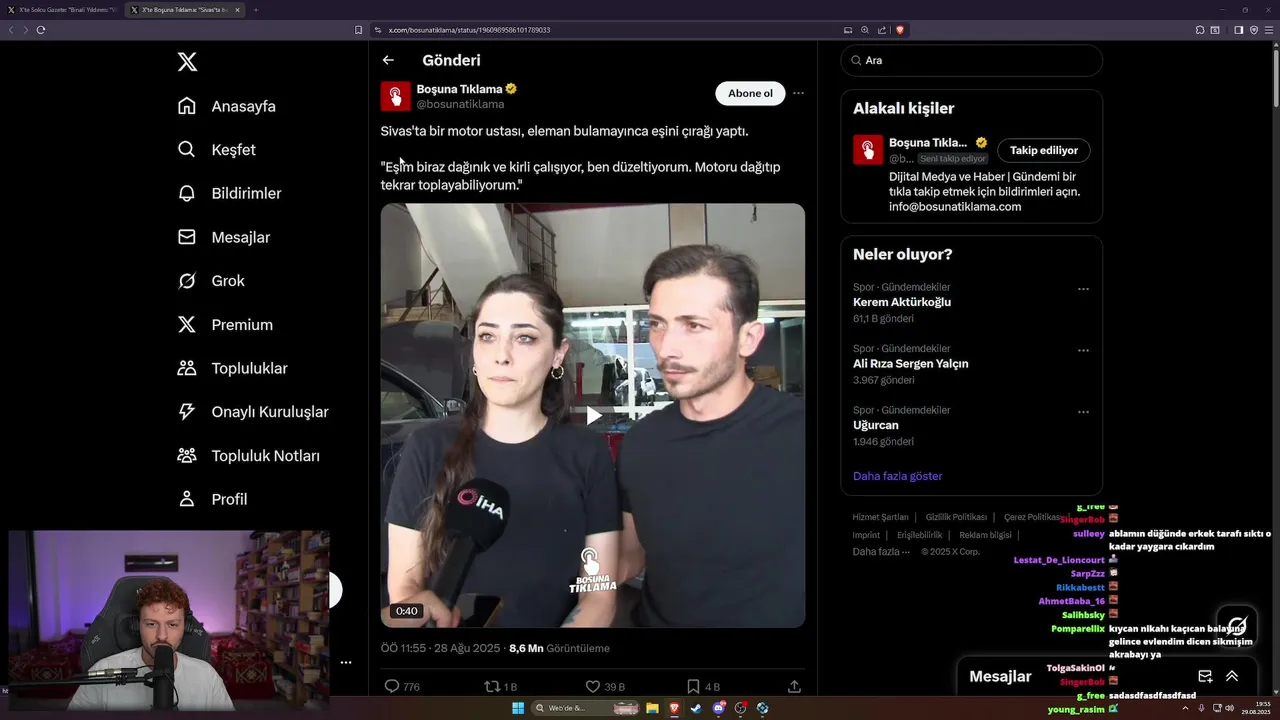Open Boşuna Tıklama in Alakalı kişiler
This screenshot has height=720, width=1280.
coord(928,142)
